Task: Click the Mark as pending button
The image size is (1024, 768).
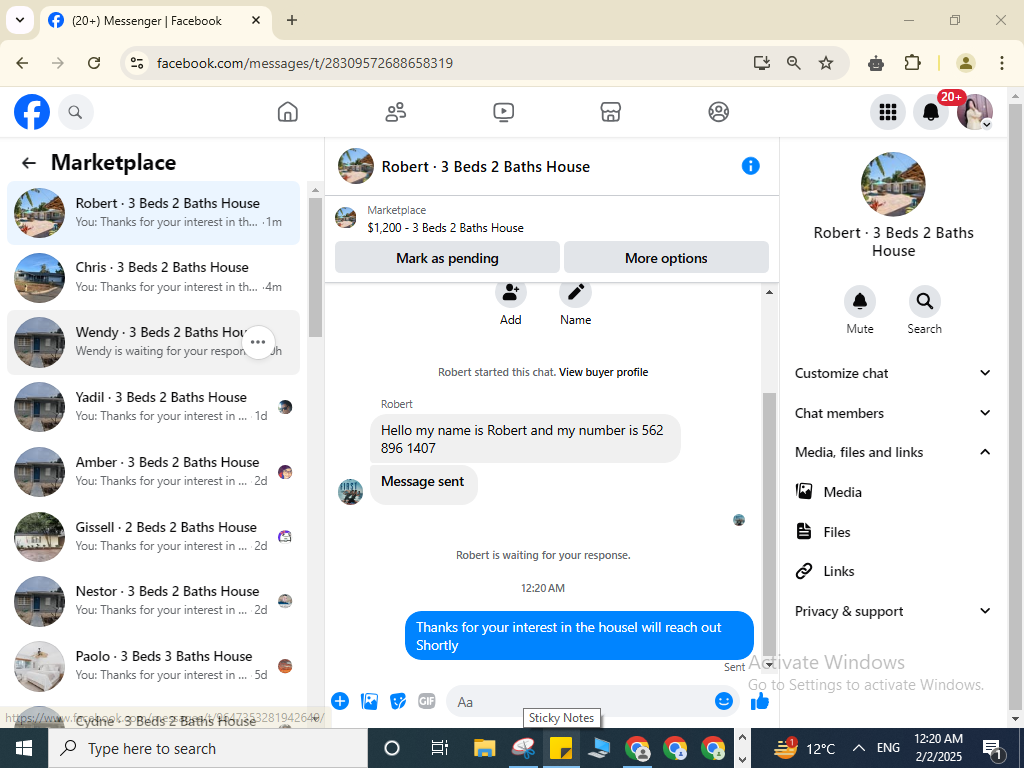Action: click(447, 258)
